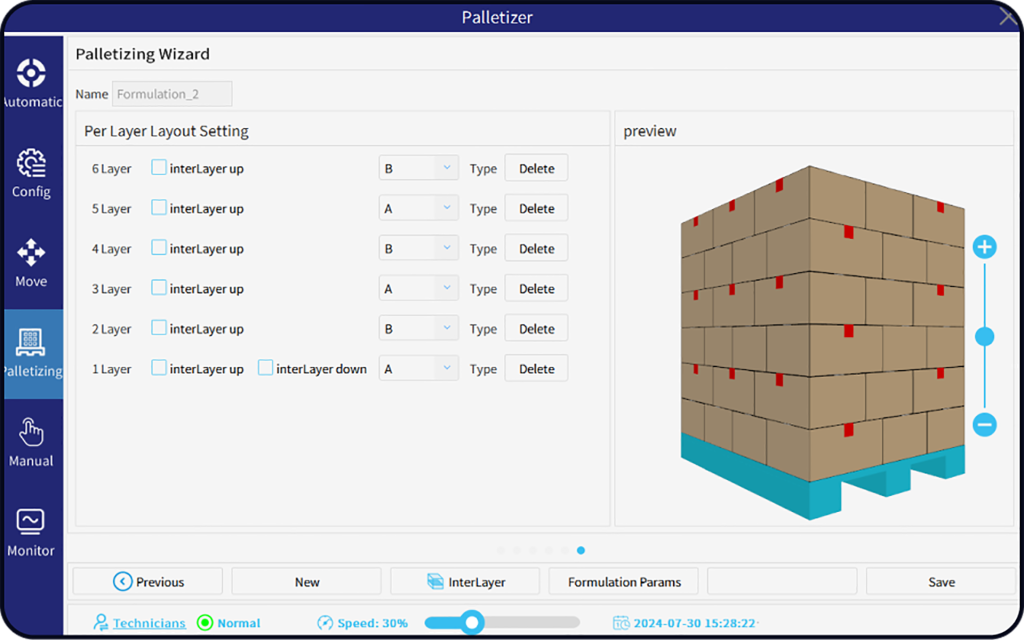Open the Manual hand icon

coord(31,434)
